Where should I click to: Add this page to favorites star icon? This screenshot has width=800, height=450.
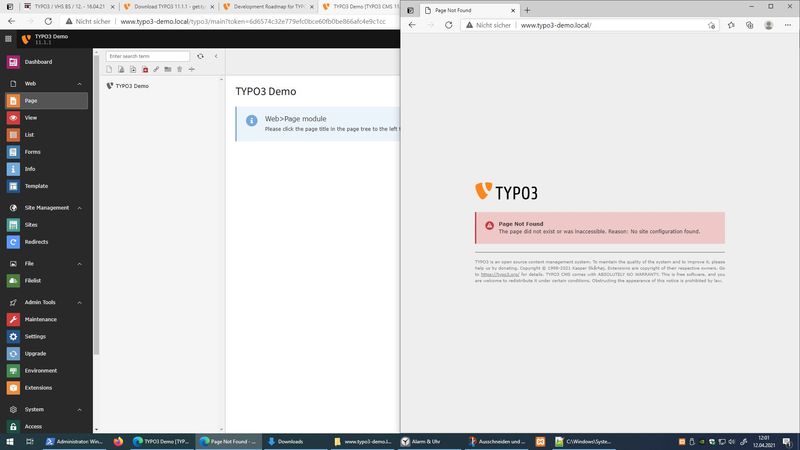pyautogui.click(x=712, y=25)
